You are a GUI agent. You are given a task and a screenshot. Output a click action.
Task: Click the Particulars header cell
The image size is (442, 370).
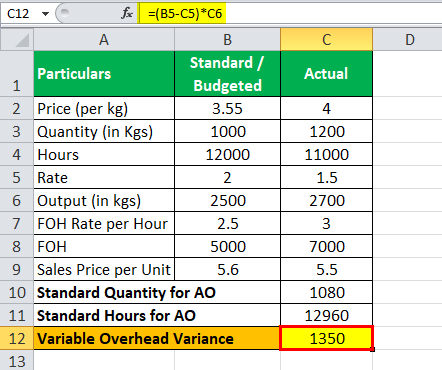pyautogui.click(x=104, y=74)
